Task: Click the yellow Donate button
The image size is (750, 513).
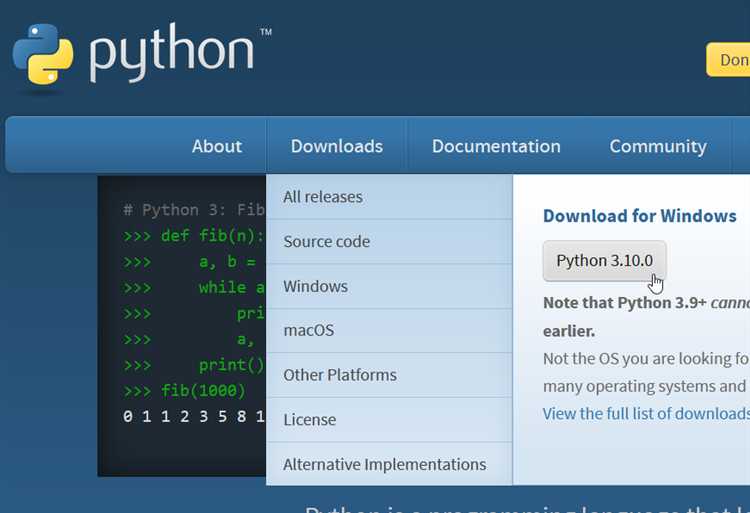Action: (728, 60)
